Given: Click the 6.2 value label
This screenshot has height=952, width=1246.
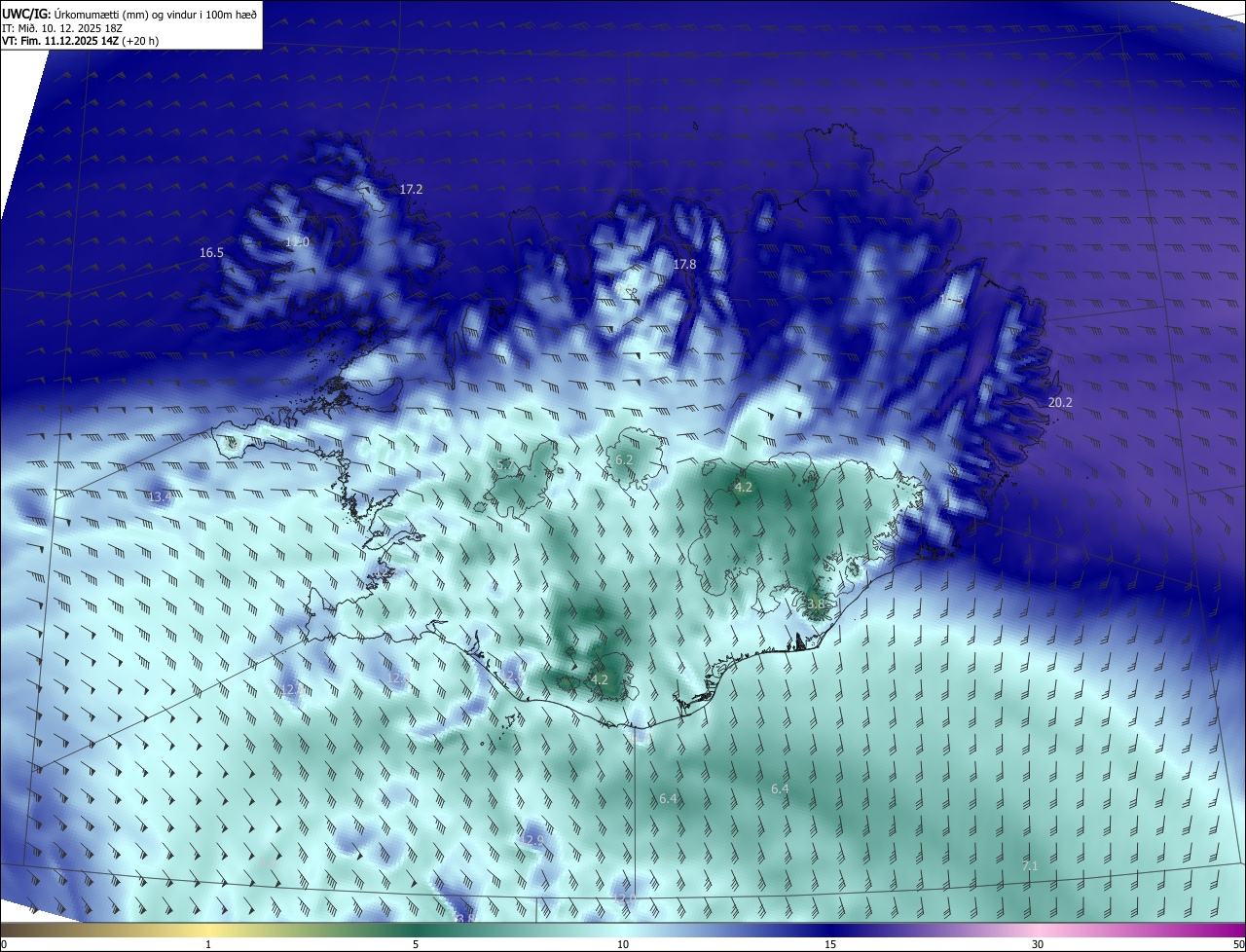Looking at the screenshot, I should (624, 459).
